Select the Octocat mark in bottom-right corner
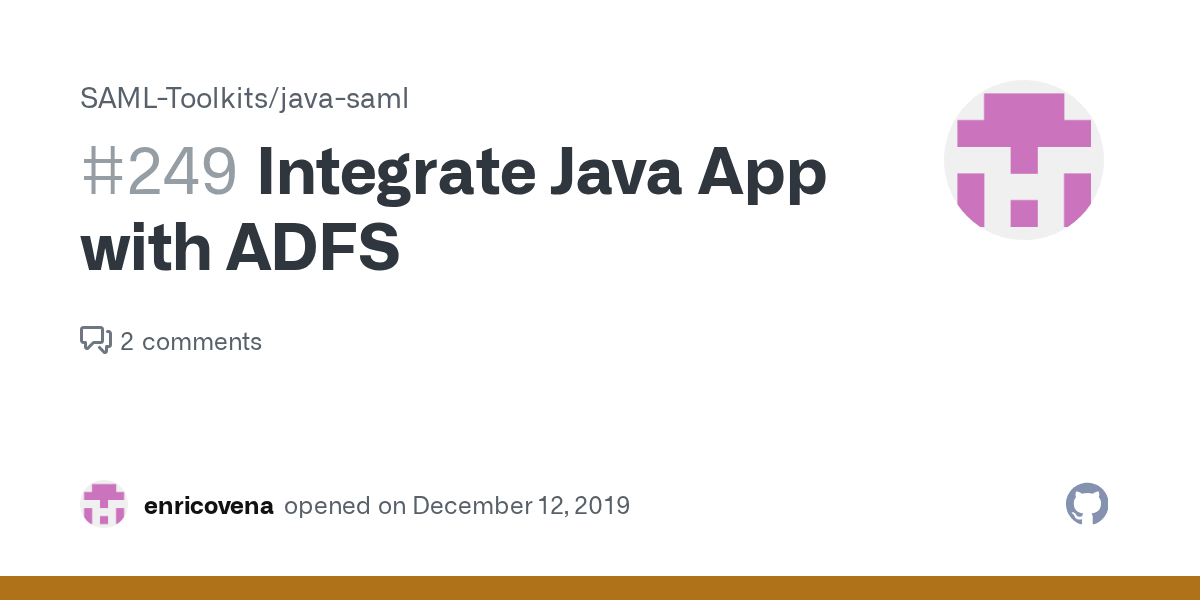The width and height of the screenshot is (1200, 600). (1087, 504)
